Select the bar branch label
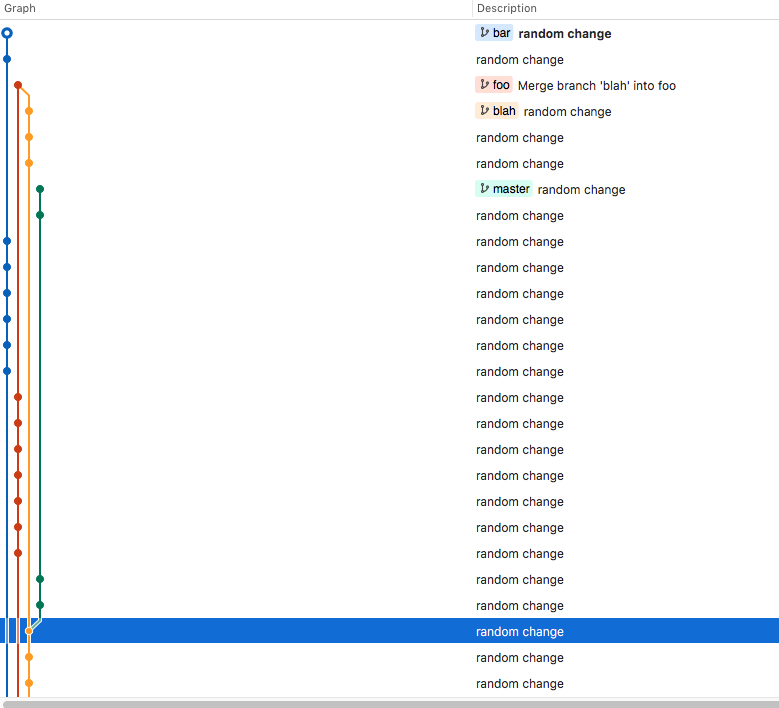 point(494,33)
